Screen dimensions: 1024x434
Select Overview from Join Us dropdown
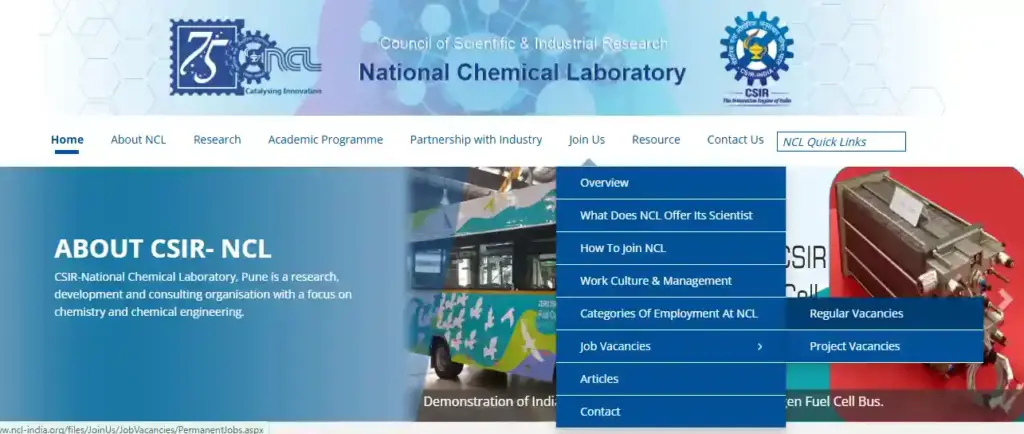(604, 183)
